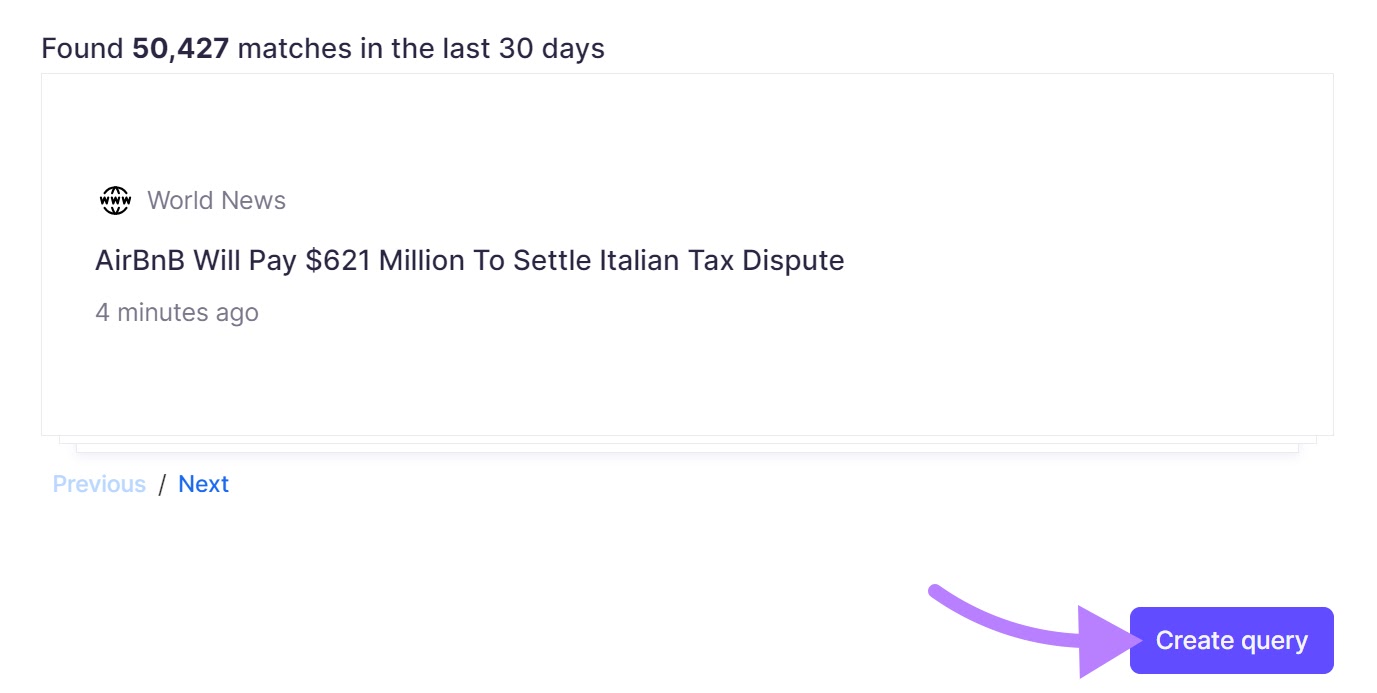This screenshot has width=1377, height=693.
Task: Click the Previous pagination link
Action: [99, 484]
